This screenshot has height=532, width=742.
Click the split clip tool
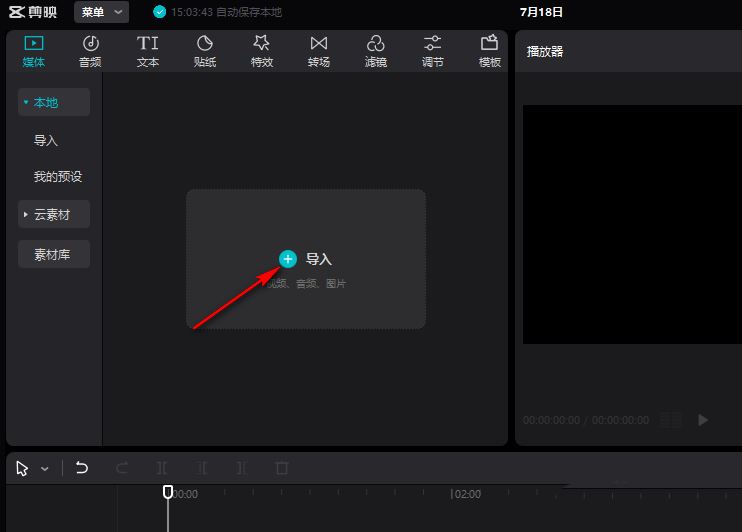(162, 468)
